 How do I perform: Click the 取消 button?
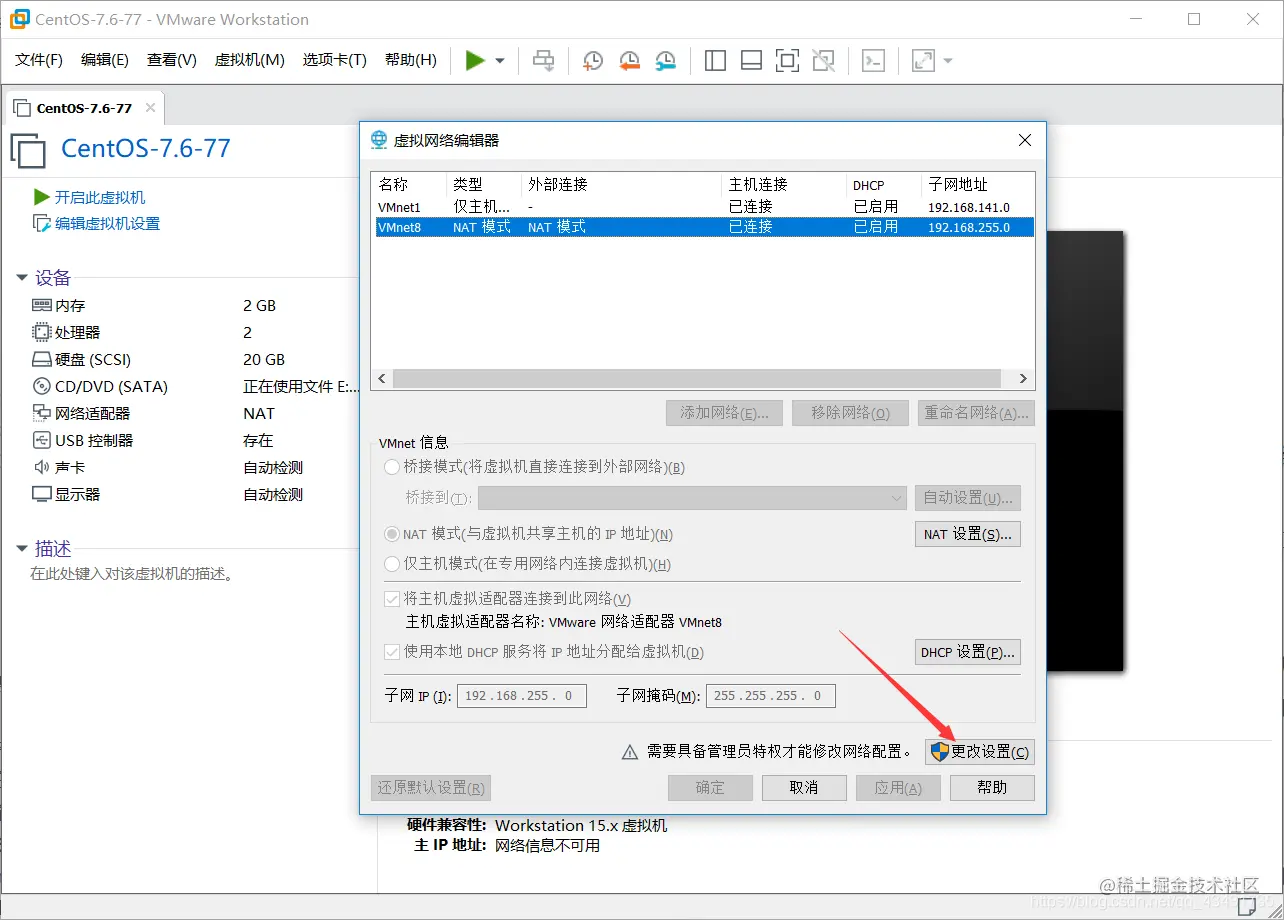click(x=804, y=787)
